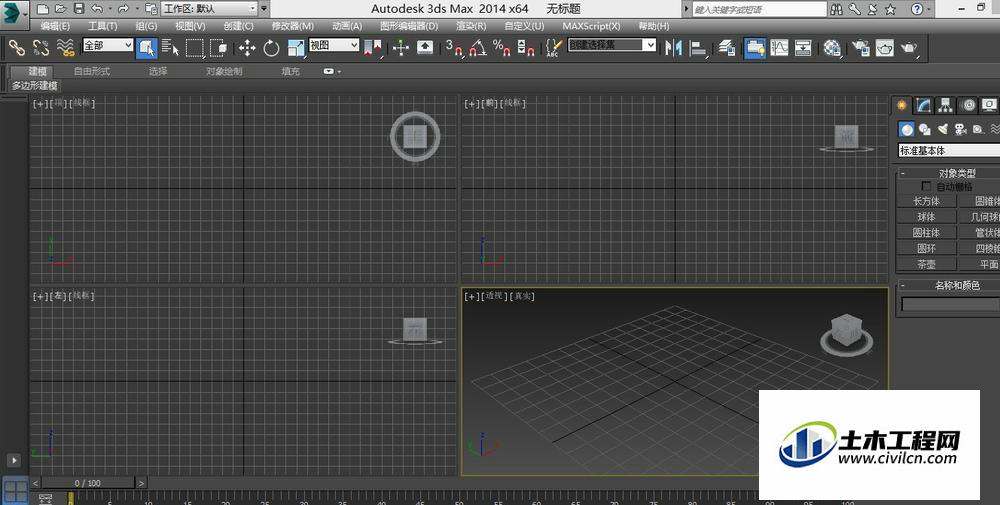
Task: Create a new scene with New icon
Action: coord(42,9)
